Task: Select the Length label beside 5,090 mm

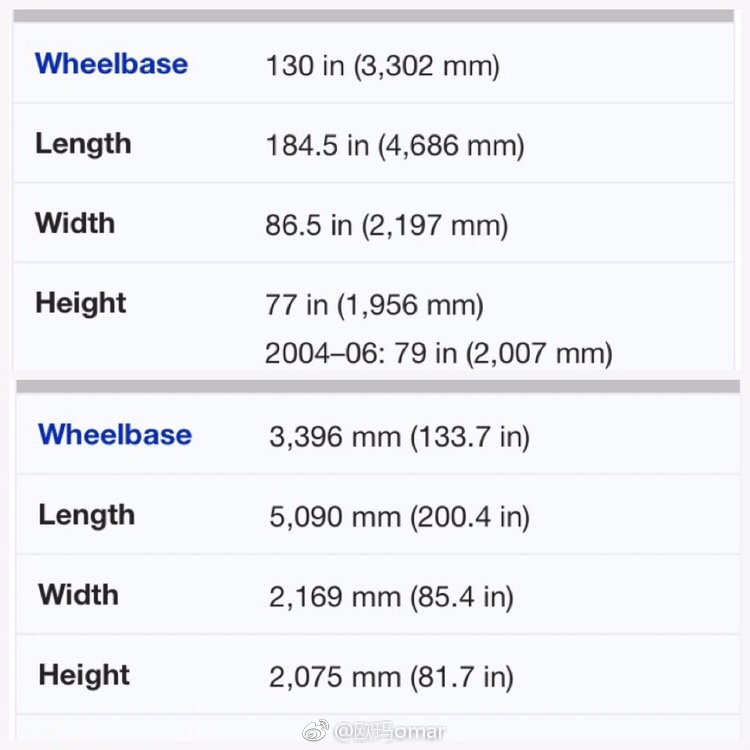Action: (x=87, y=515)
